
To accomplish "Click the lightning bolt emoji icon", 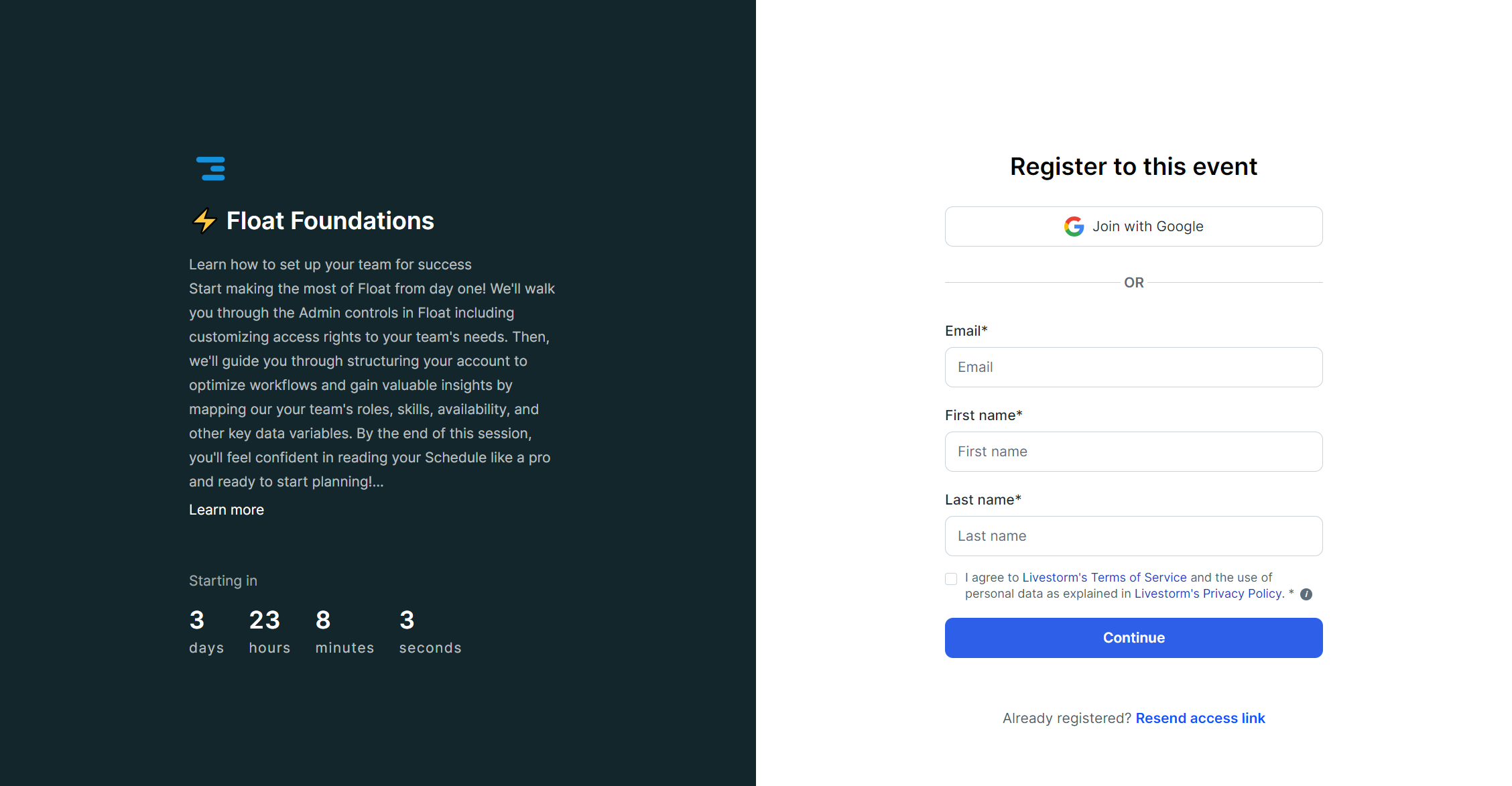I will (x=204, y=220).
